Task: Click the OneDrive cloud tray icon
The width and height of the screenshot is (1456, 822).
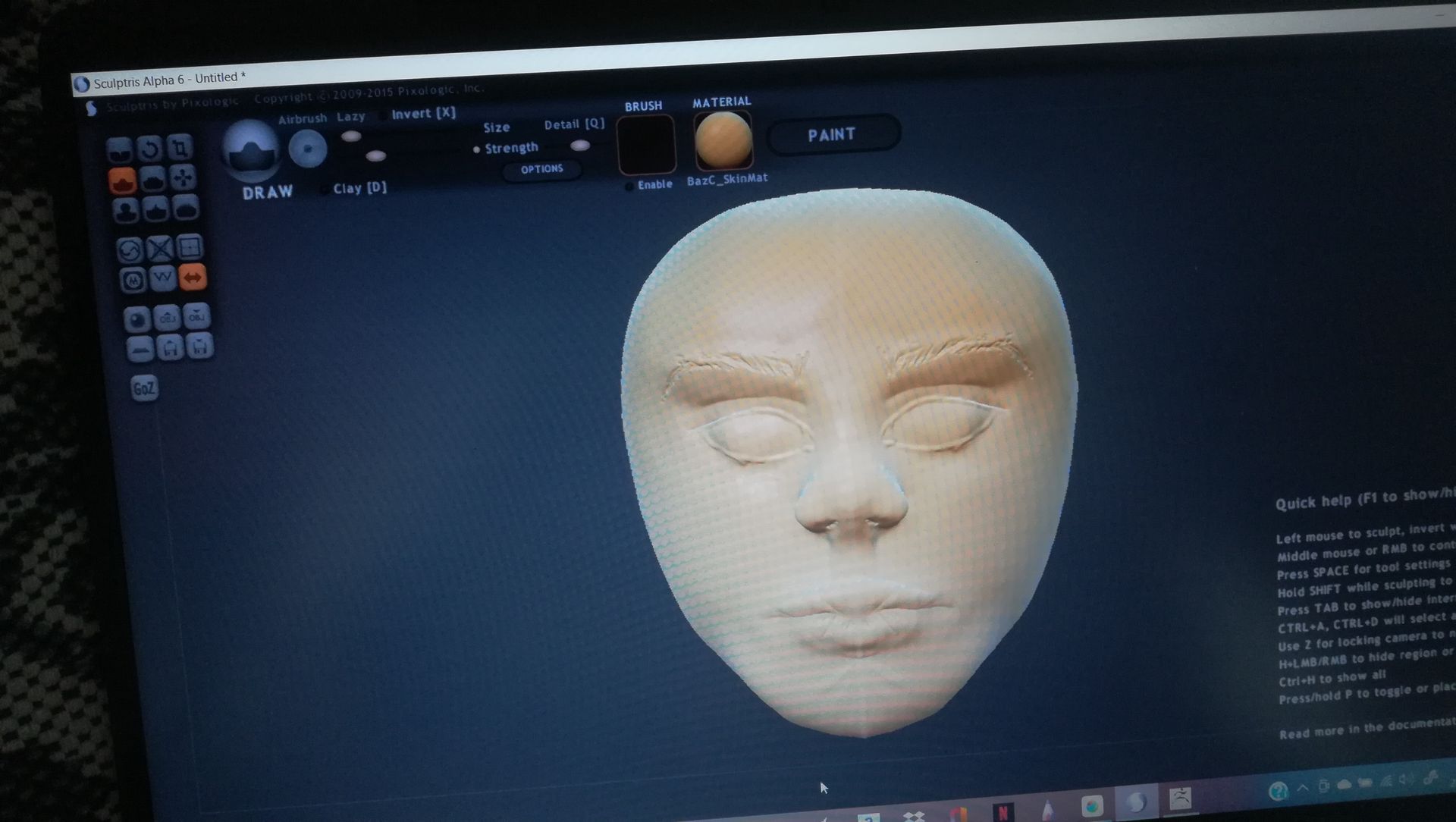Action: (x=1345, y=785)
